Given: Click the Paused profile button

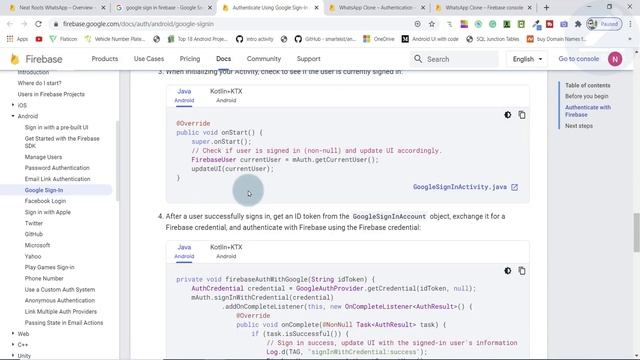Looking at the screenshot, I should tap(604, 24).
